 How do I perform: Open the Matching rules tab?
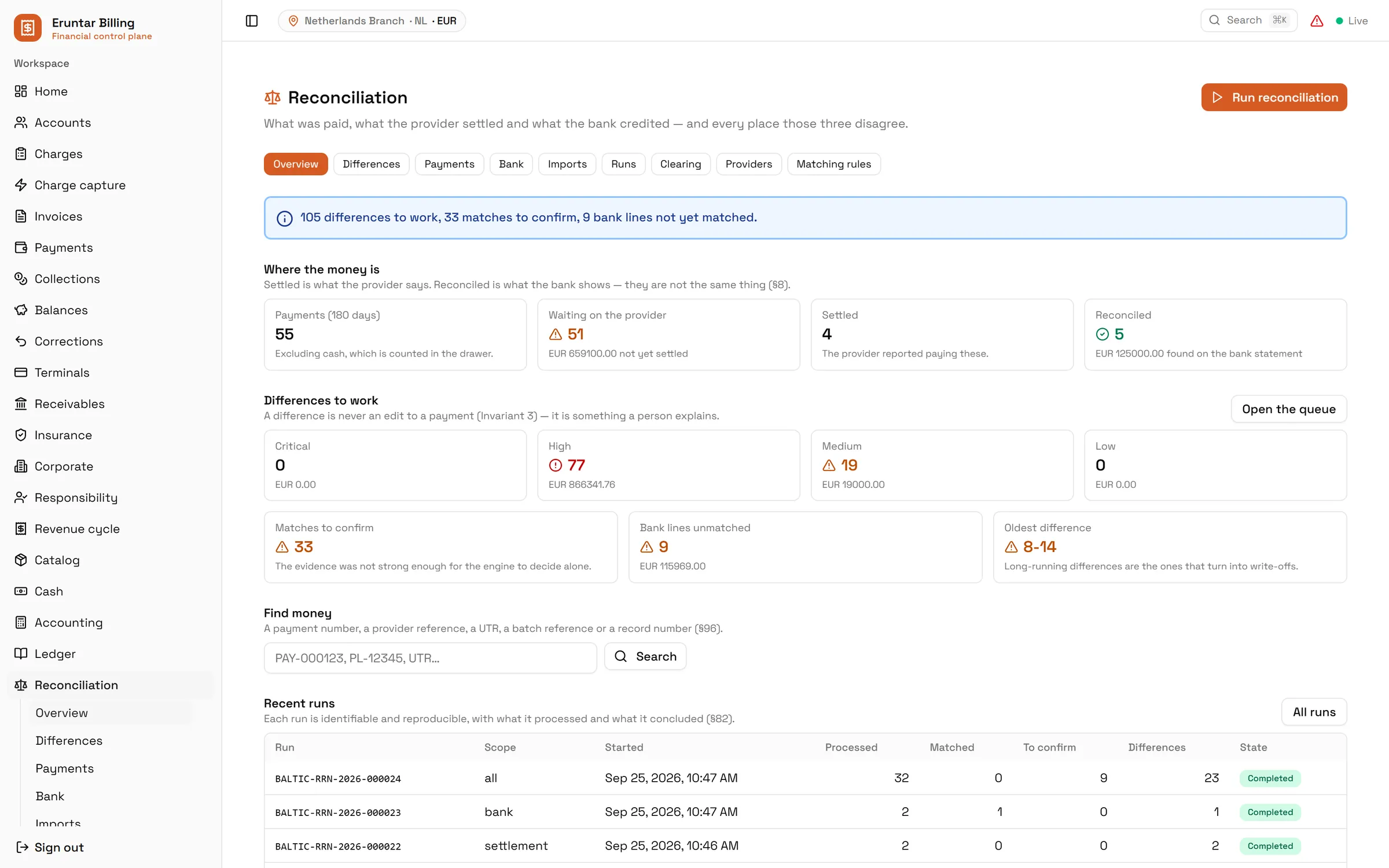coord(834,164)
